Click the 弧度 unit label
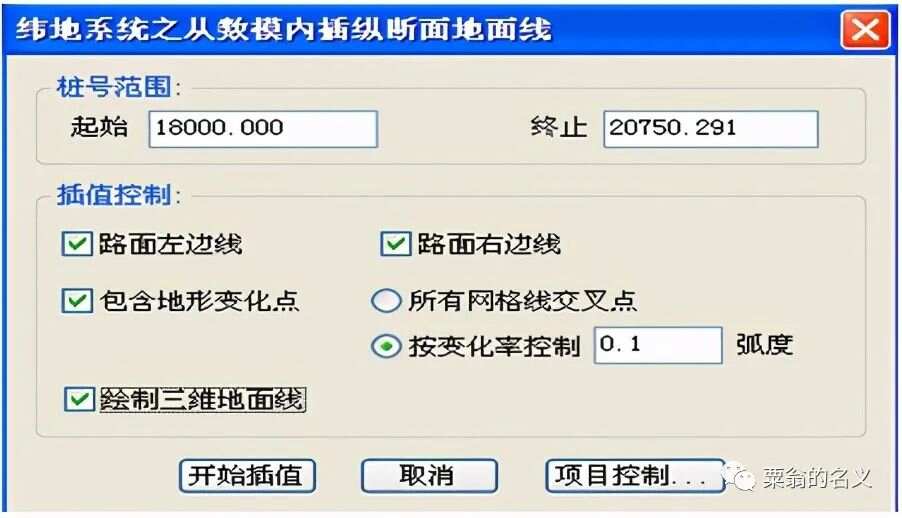Image resolution: width=902 pixels, height=518 pixels. pyautogui.click(x=765, y=345)
